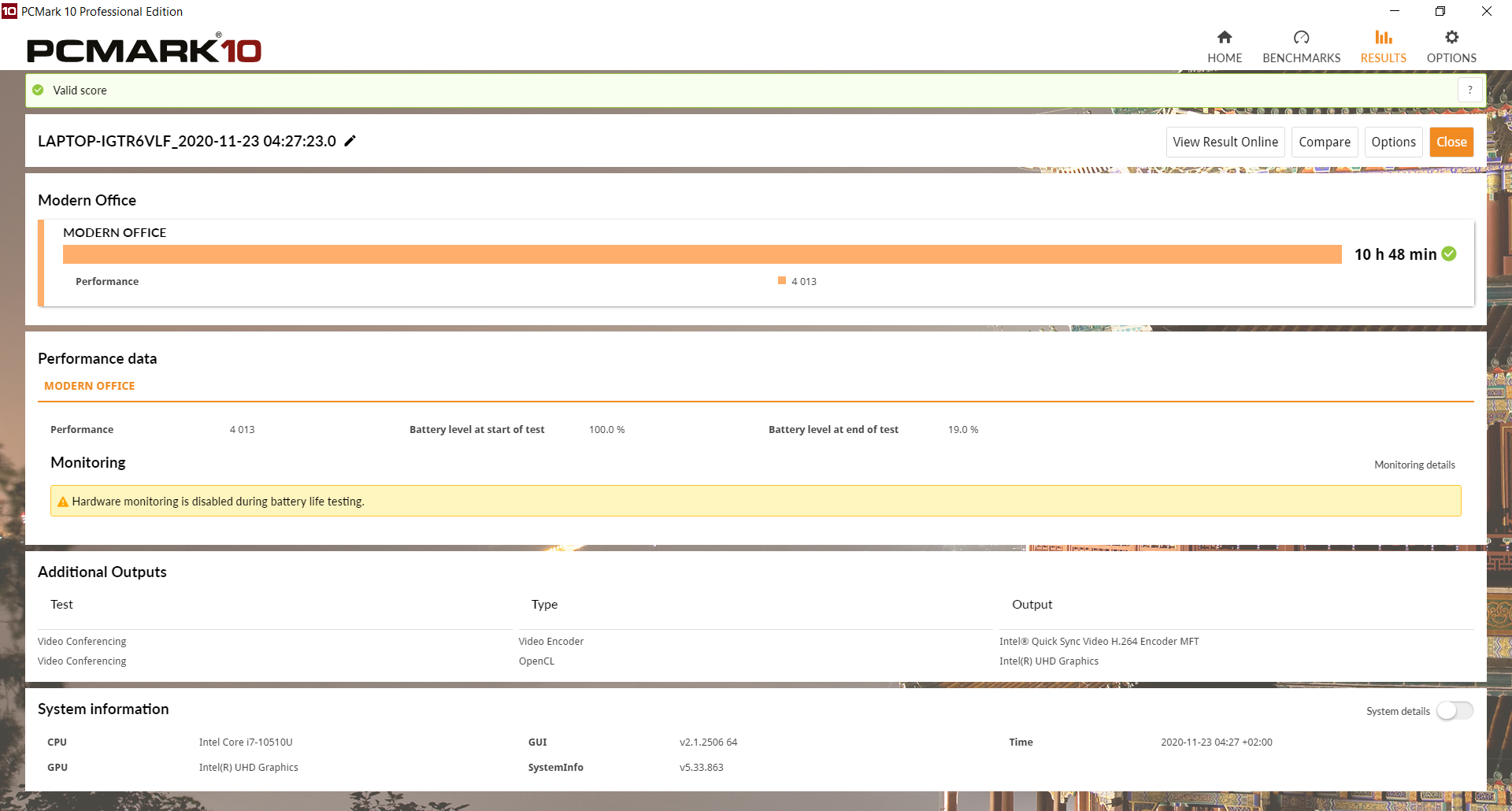Click the question mark help icon

pos(1469,90)
